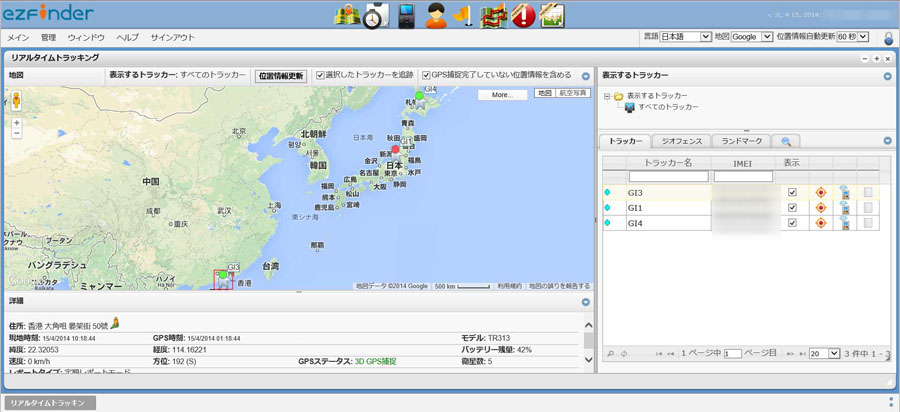Click the リアルタイムトラッキン taskbar button

click(x=51, y=403)
